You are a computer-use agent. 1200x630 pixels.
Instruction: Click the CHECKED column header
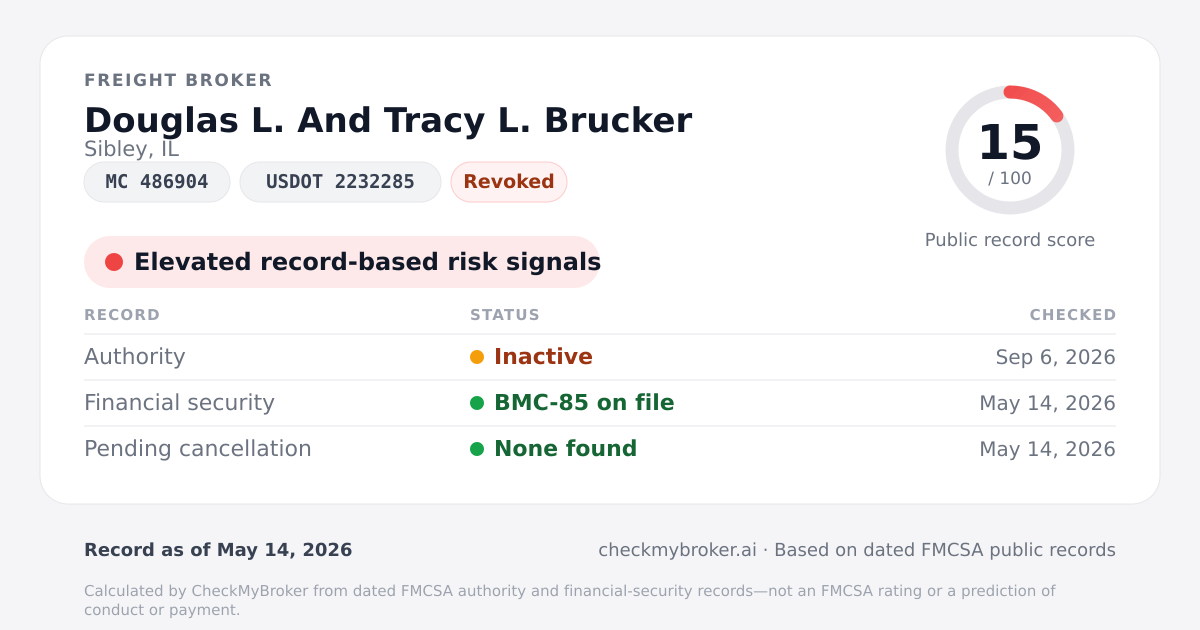[x=1073, y=315]
